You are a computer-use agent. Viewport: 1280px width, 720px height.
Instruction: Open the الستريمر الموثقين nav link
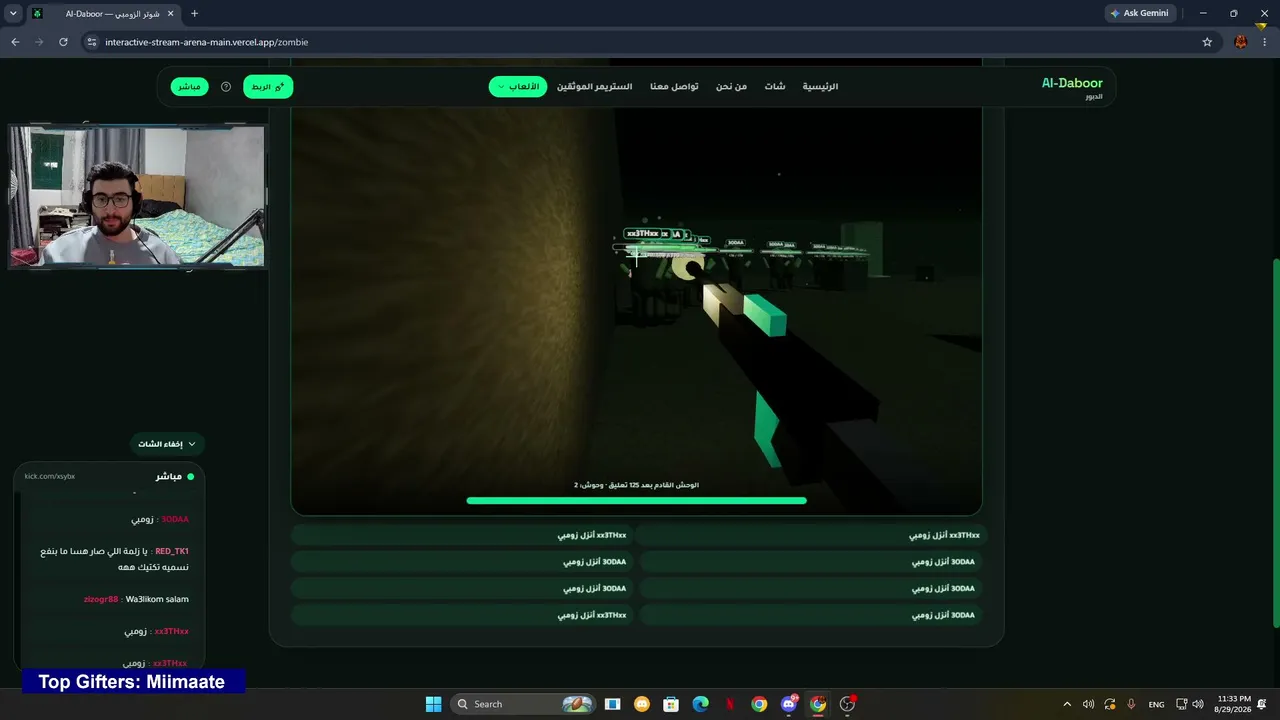pyautogui.click(x=594, y=87)
